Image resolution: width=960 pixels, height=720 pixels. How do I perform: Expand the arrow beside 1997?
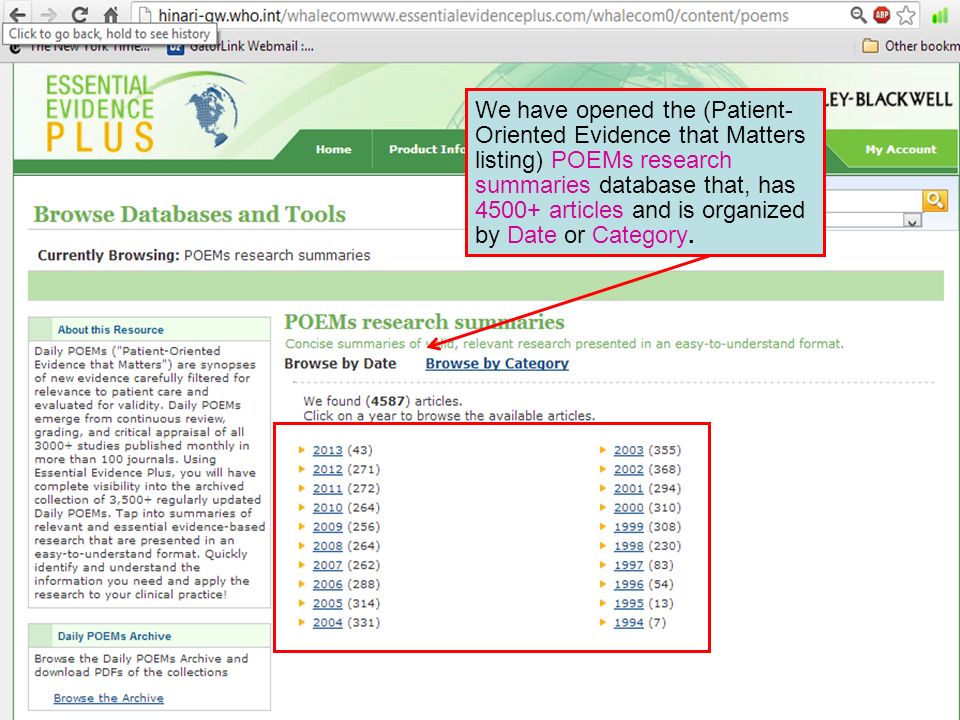click(602, 565)
